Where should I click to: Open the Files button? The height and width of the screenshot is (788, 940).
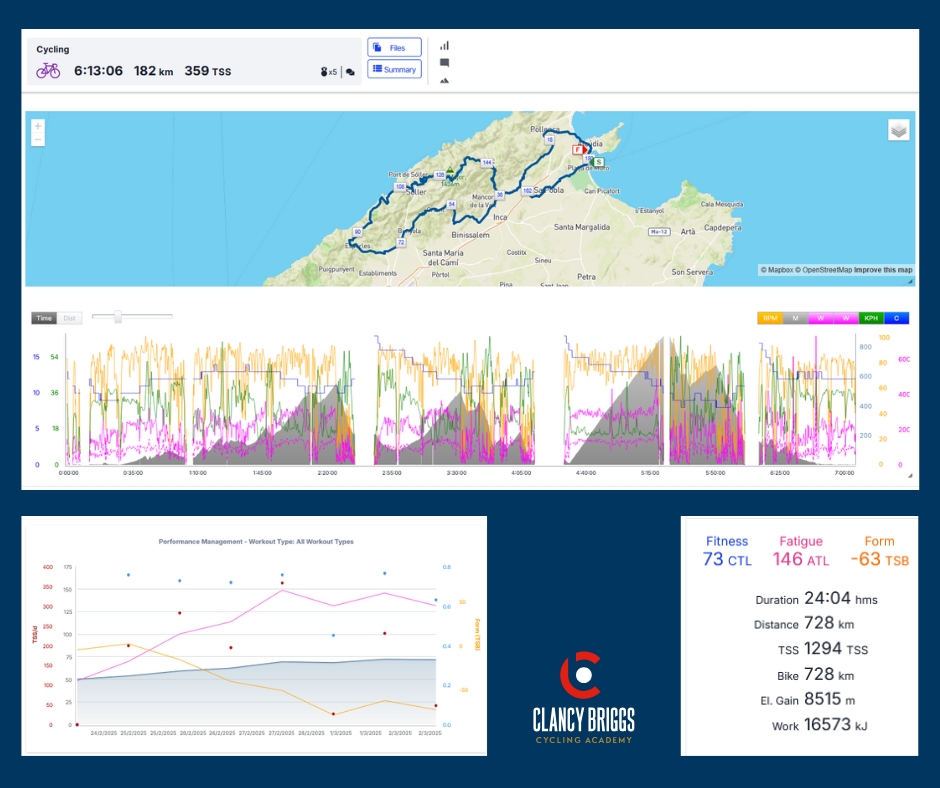pos(394,48)
